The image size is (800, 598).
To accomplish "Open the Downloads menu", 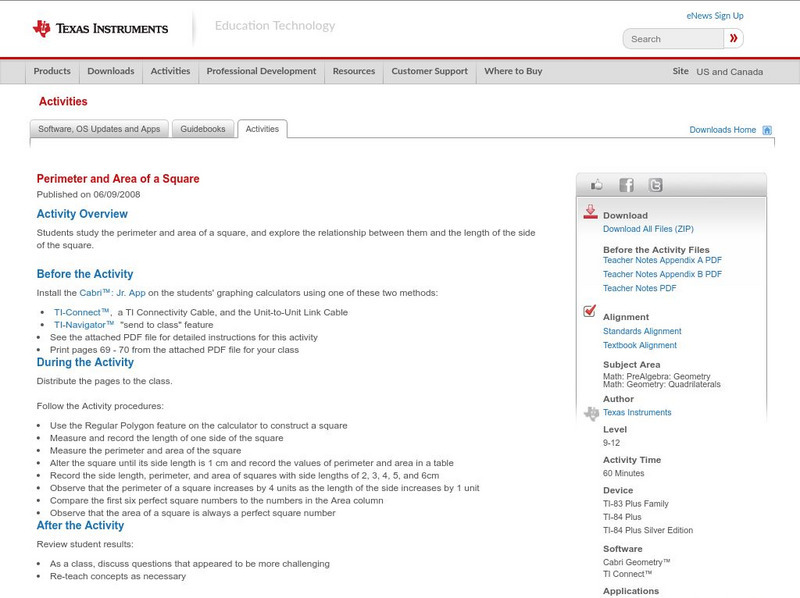I will click(111, 71).
